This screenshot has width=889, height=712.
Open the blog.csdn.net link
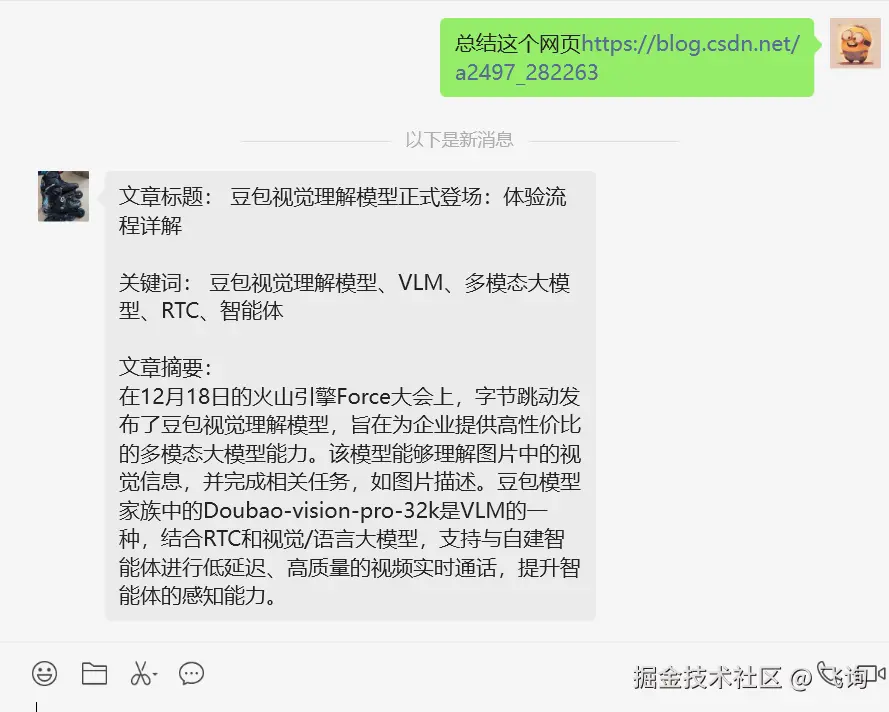[x=691, y=44]
